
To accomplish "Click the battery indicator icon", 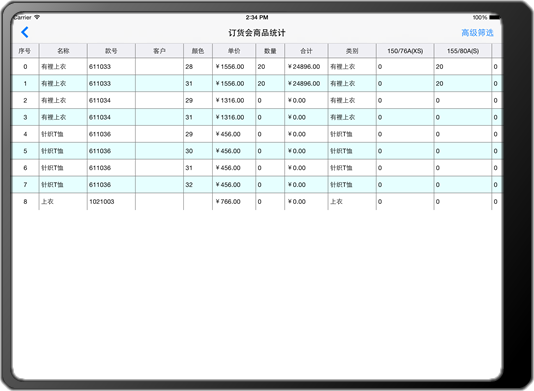I will click(x=495, y=17).
